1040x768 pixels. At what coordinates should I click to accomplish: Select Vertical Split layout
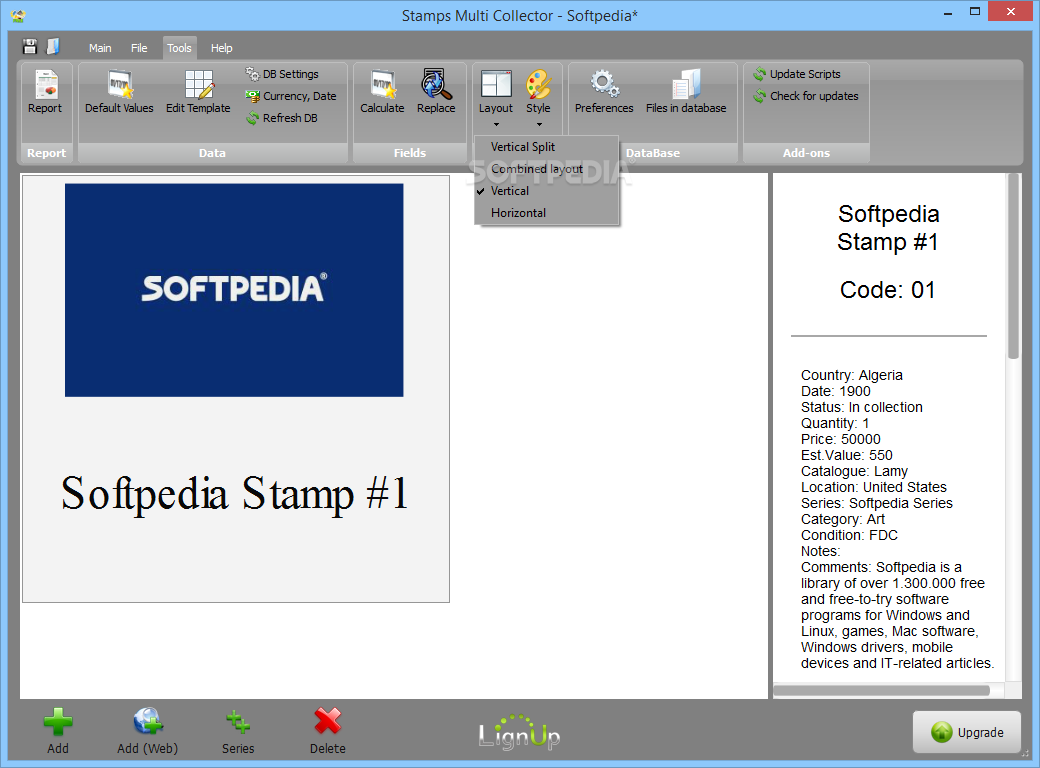pyautogui.click(x=547, y=147)
